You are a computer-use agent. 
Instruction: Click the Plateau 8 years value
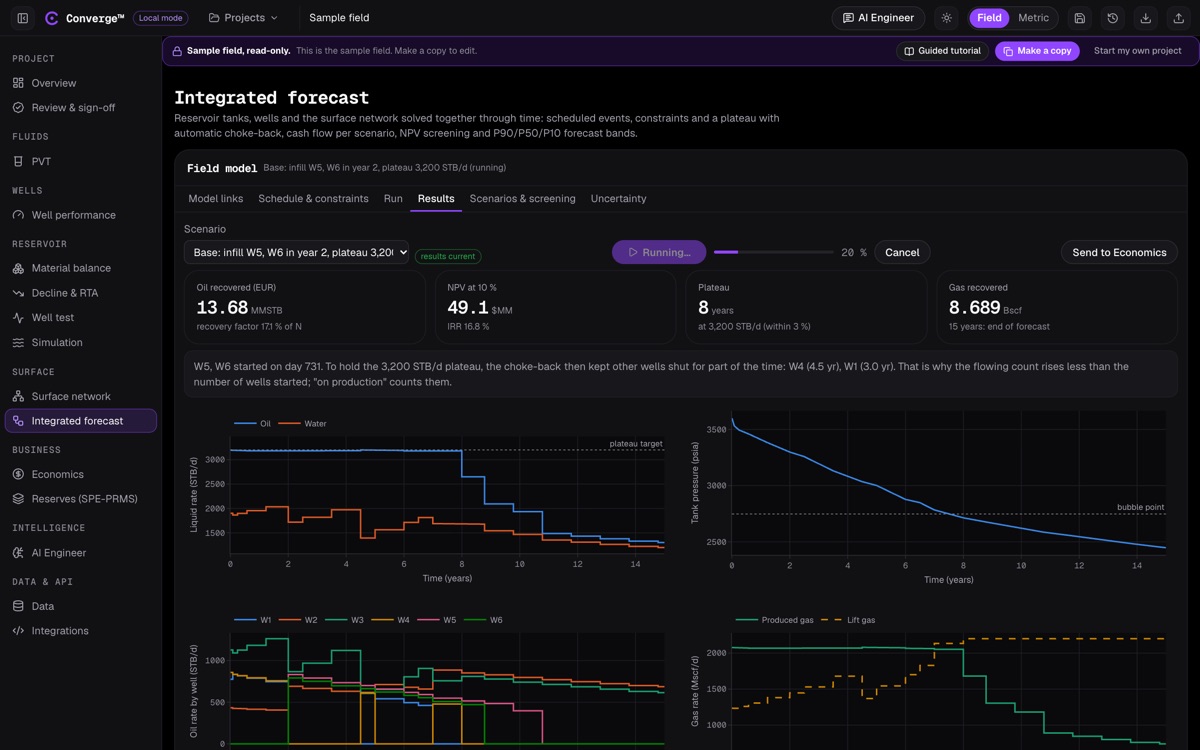704,309
